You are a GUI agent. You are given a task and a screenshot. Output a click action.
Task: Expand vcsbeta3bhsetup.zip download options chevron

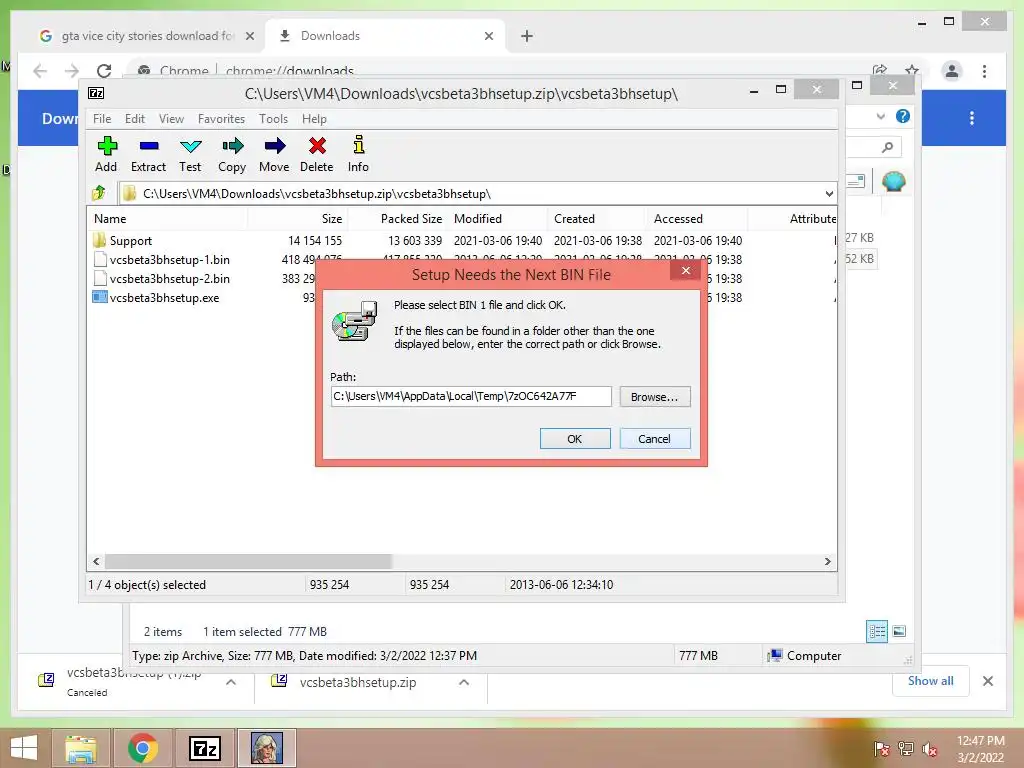coord(464,682)
